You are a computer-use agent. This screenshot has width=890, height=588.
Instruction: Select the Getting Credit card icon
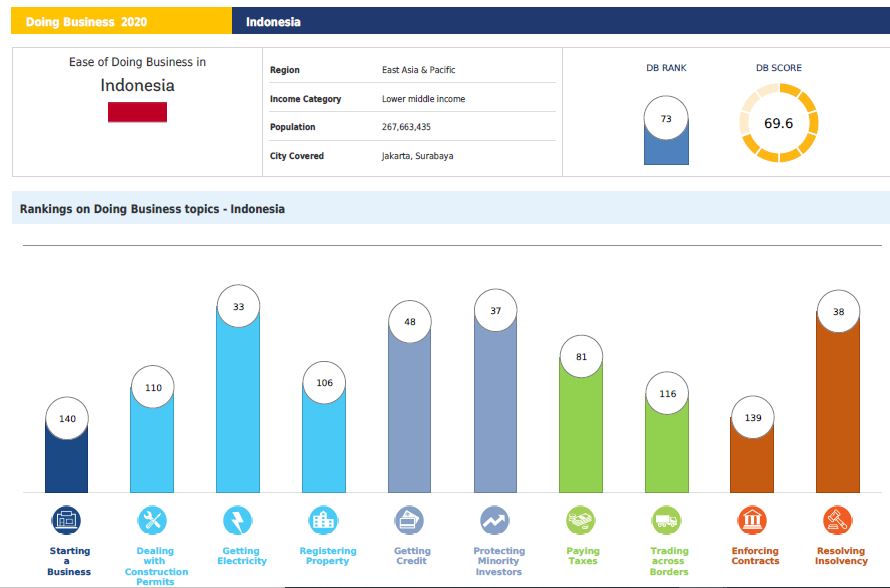[410, 520]
